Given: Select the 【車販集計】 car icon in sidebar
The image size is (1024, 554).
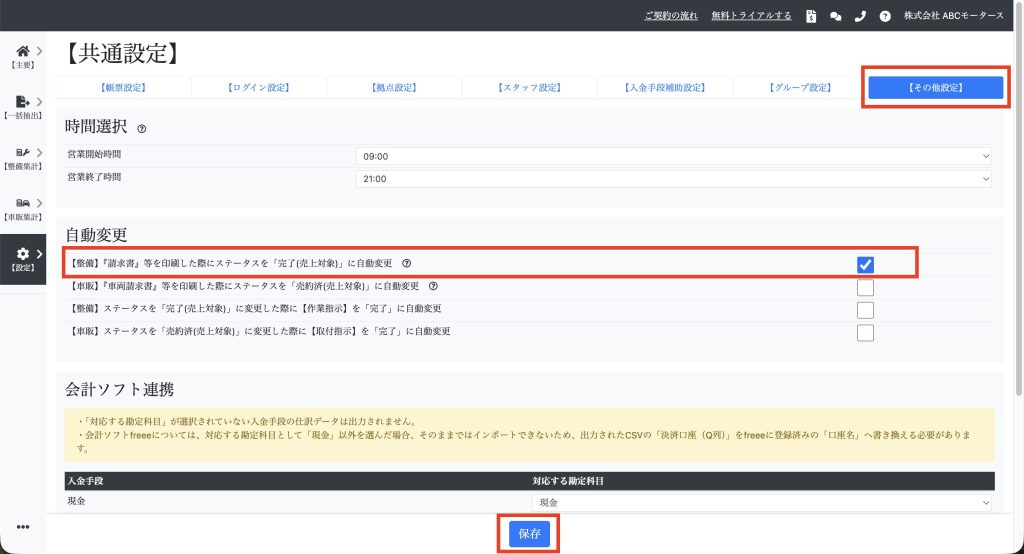Looking at the screenshot, I should 23,206.
